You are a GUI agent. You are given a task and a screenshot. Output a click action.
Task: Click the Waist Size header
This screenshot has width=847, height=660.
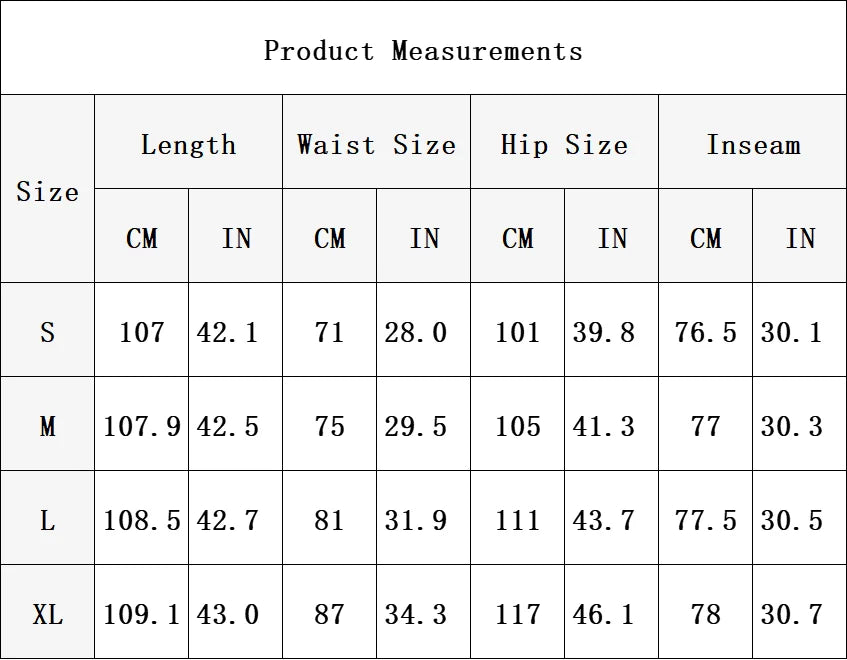[377, 144]
